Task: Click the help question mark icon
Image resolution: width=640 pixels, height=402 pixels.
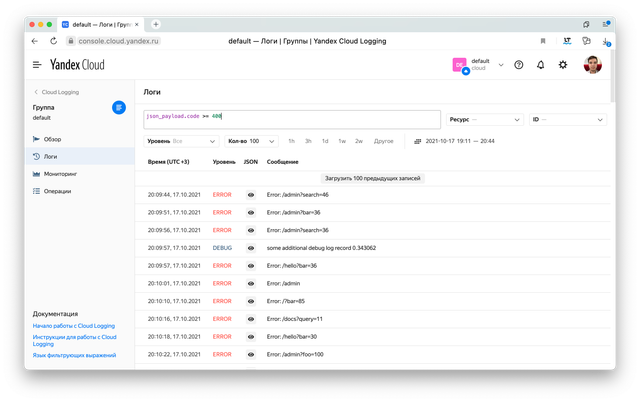Action: click(518, 65)
